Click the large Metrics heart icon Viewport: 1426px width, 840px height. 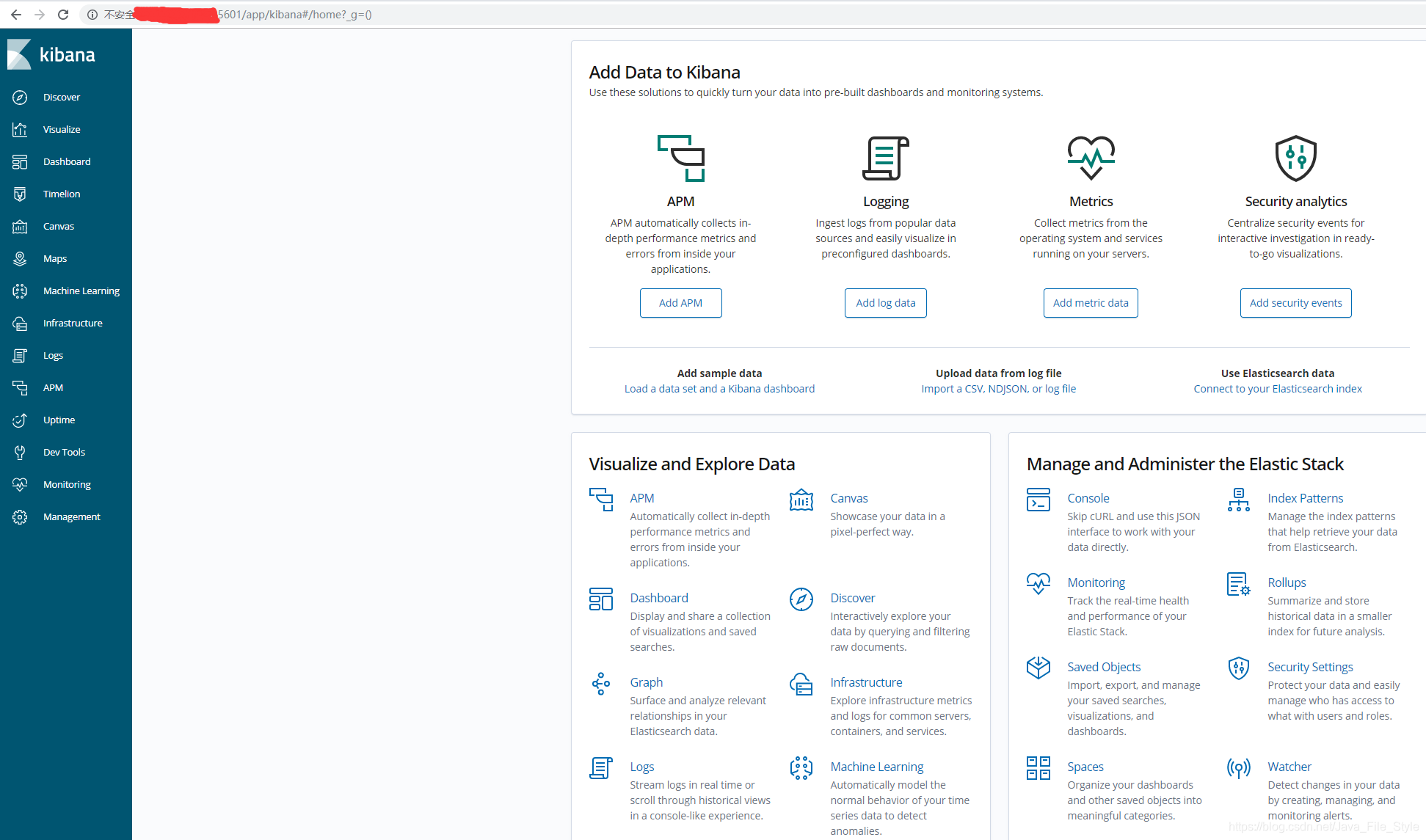(1091, 158)
